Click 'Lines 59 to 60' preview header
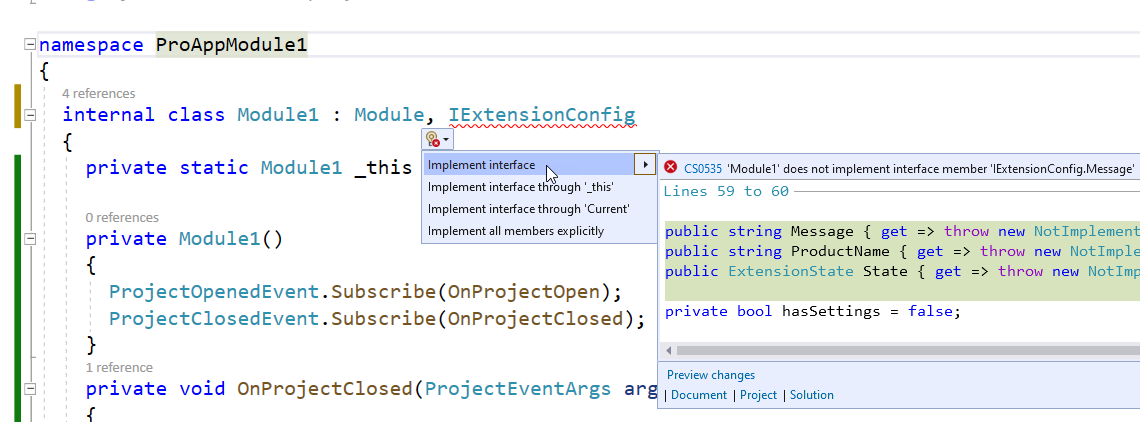Viewport: 1140px width, 422px height. (x=726, y=191)
